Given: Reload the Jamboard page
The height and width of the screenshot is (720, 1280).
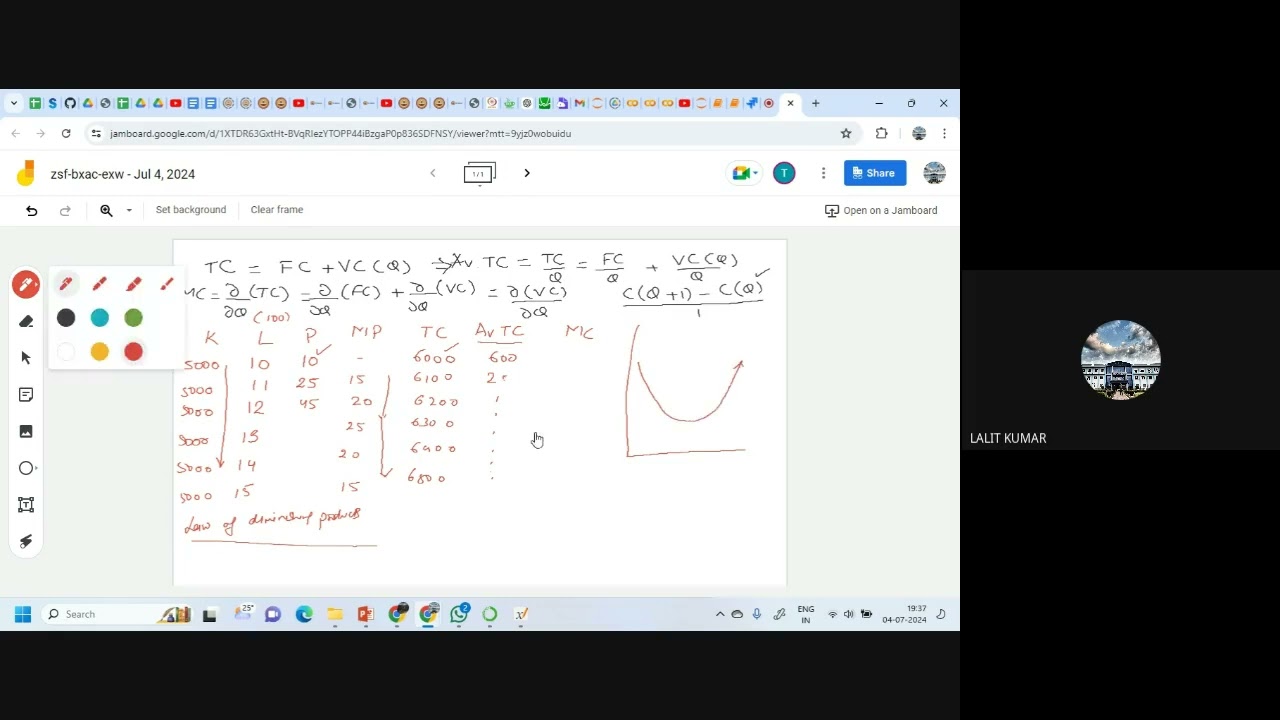Looking at the screenshot, I should (66, 133).
